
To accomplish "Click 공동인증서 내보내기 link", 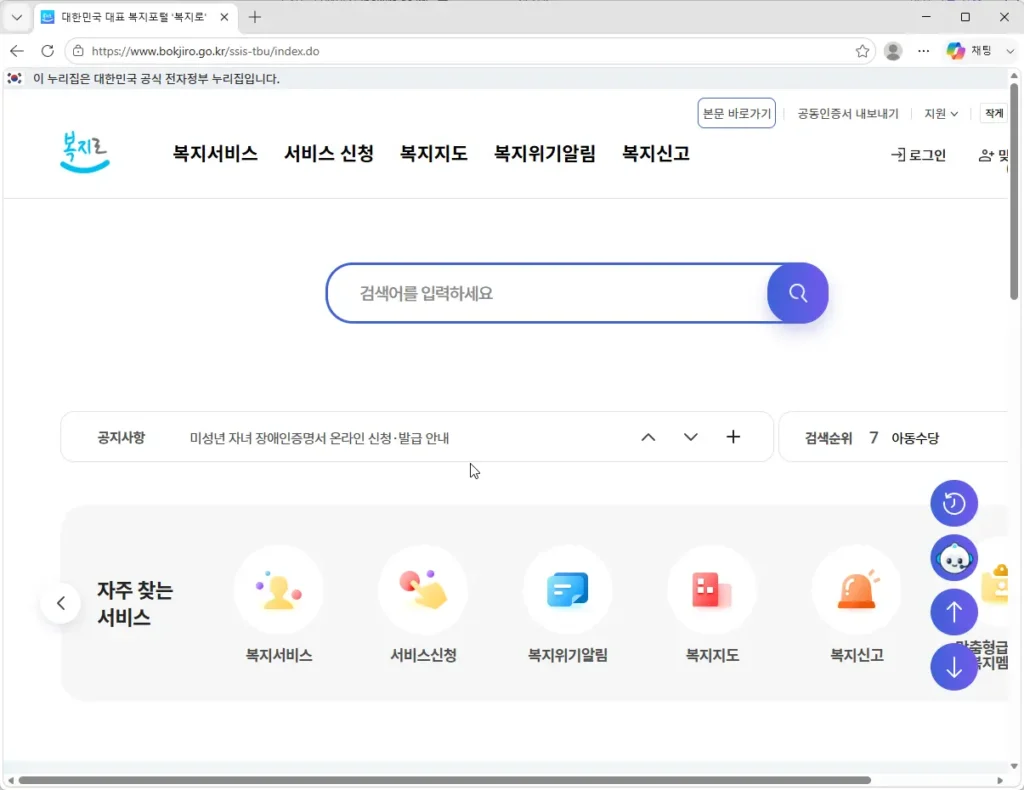I will click(848, 114).
